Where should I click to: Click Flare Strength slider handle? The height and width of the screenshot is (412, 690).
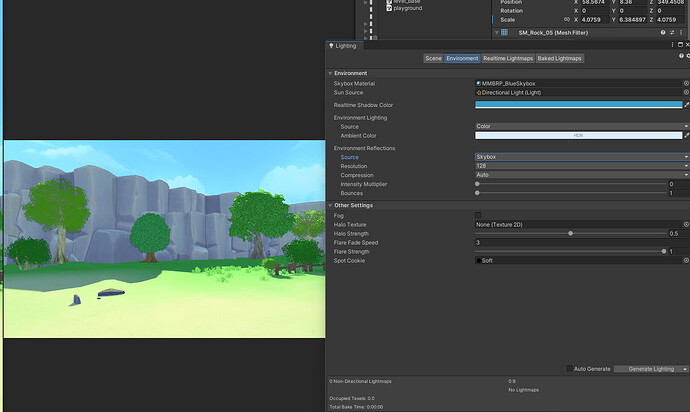(664, 251)
